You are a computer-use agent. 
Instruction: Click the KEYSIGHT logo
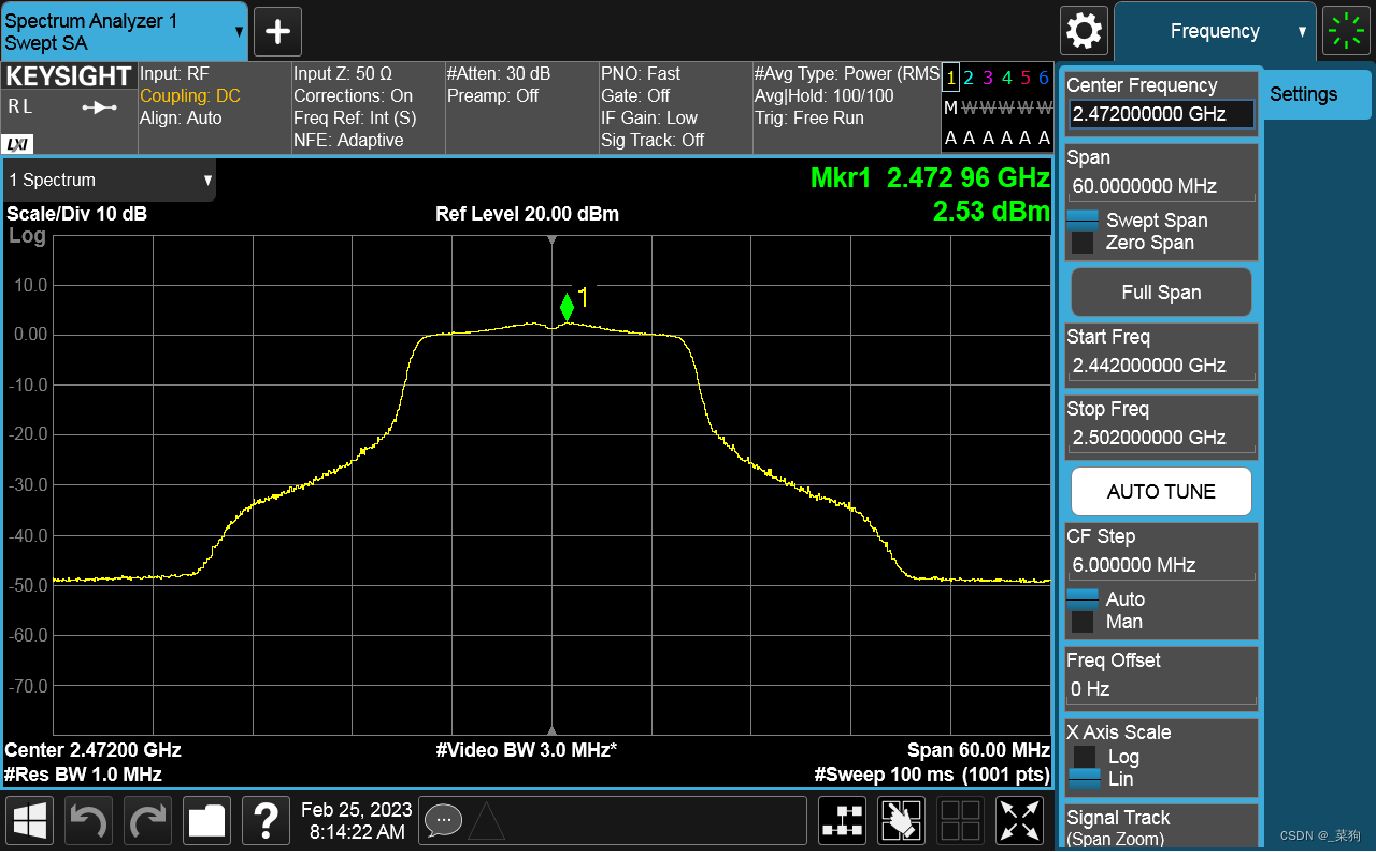[69, 76]
